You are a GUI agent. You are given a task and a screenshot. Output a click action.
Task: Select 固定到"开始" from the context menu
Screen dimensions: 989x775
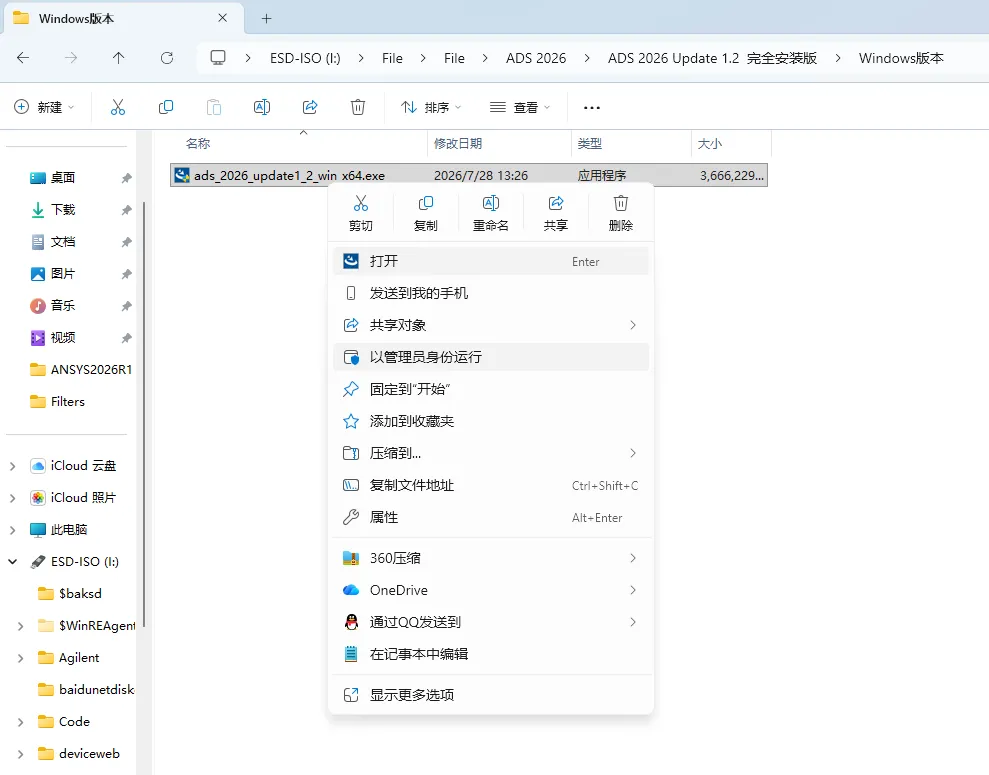coord(491,389)
